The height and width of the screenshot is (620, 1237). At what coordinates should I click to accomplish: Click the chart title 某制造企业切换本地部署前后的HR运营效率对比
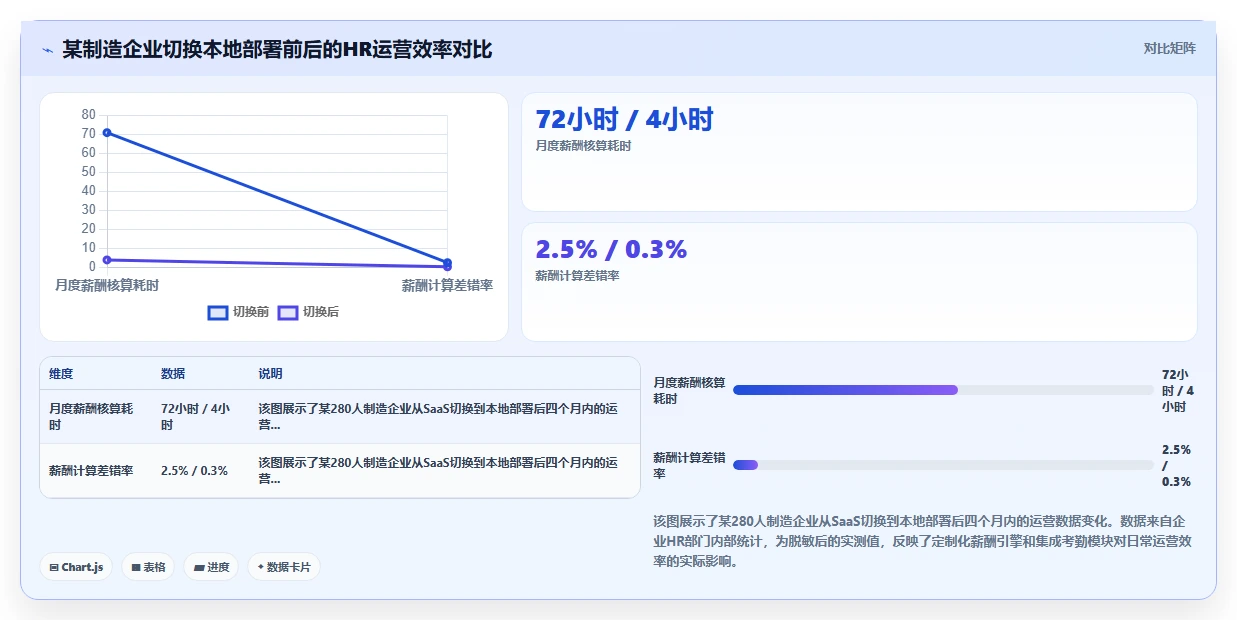click(x=277, y=49)
